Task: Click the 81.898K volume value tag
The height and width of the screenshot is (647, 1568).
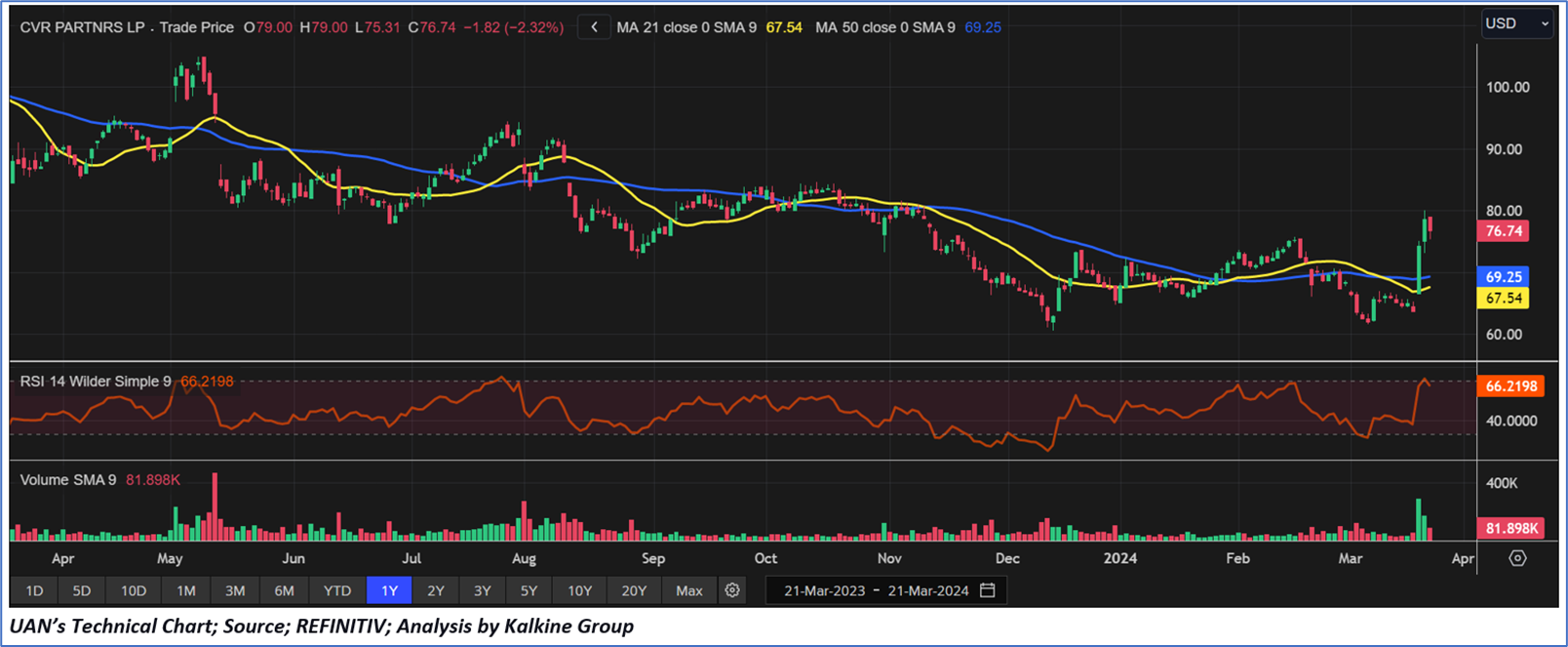Action: pos(1510,528)
